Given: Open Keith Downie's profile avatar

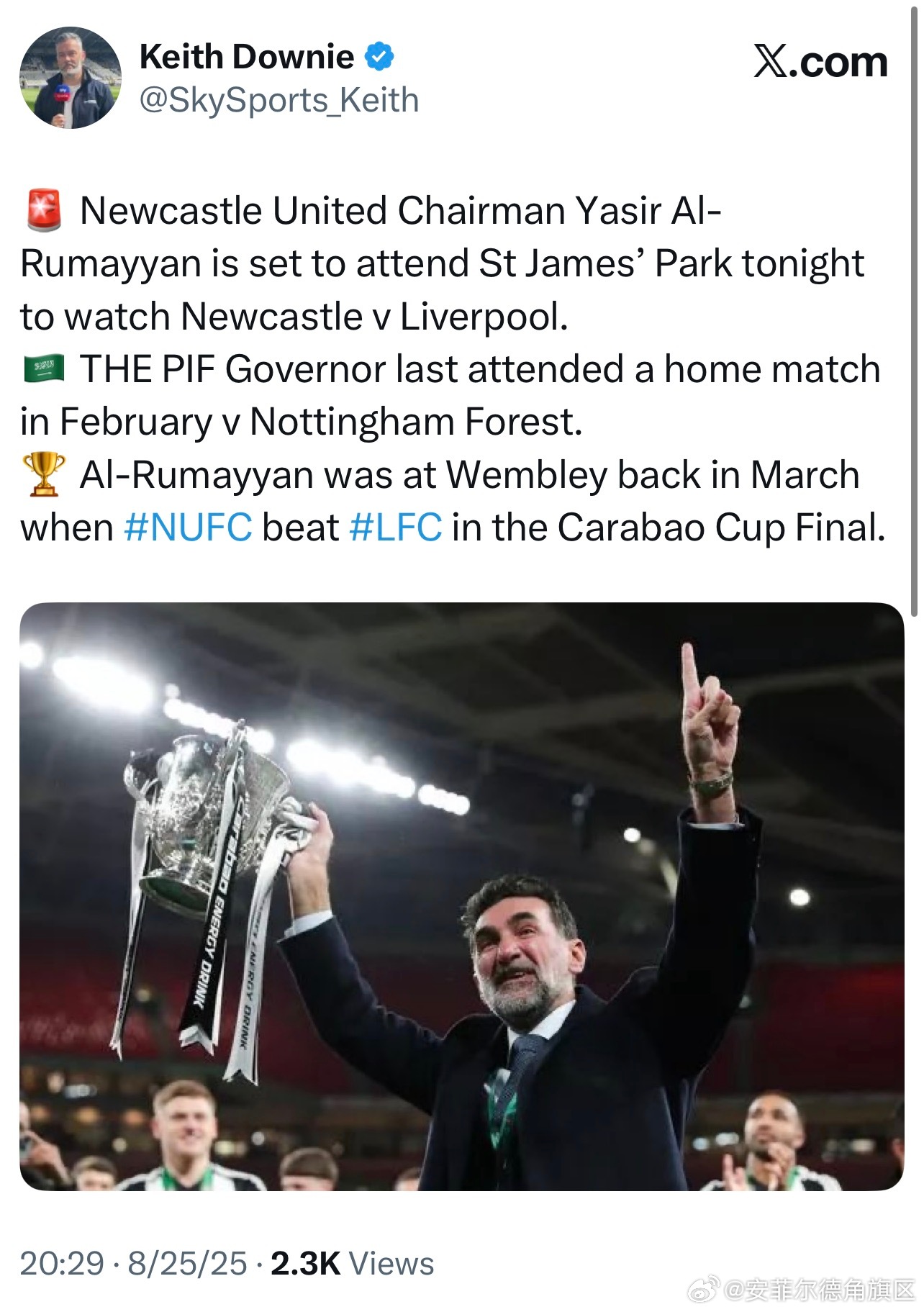Looking at the screenshot, I should (70, 78).
